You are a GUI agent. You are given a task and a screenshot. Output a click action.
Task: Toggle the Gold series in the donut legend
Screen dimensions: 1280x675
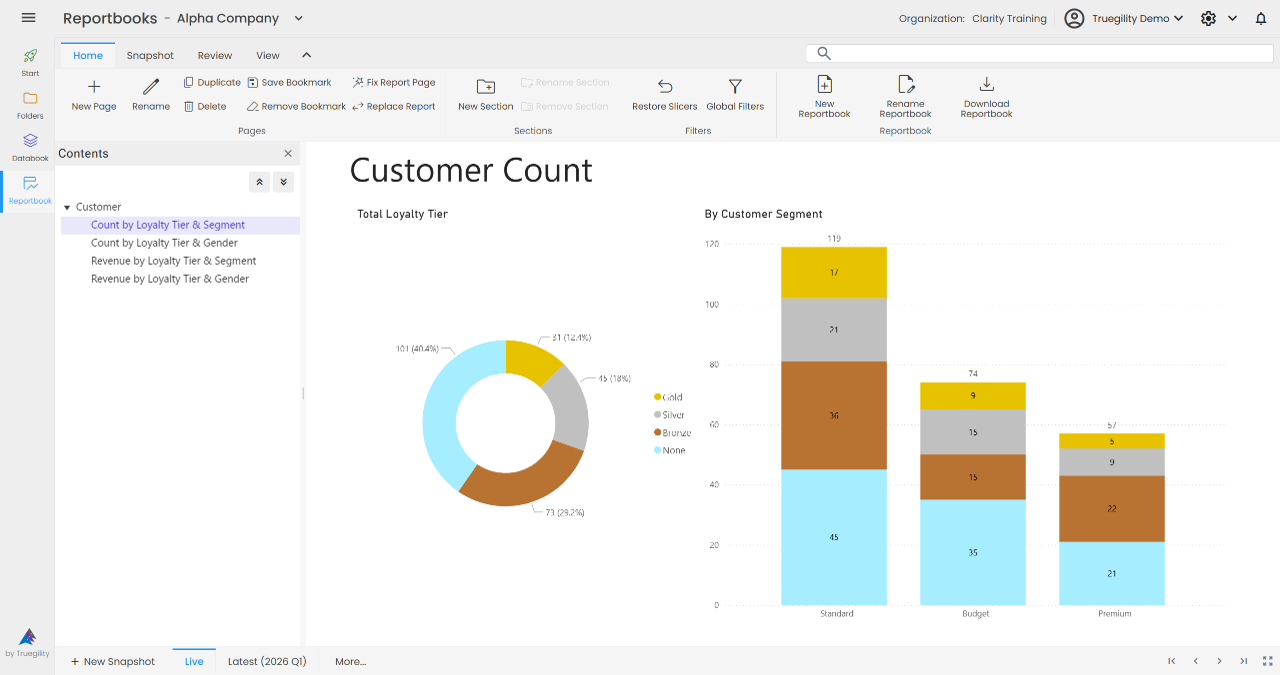coord(667,396)
